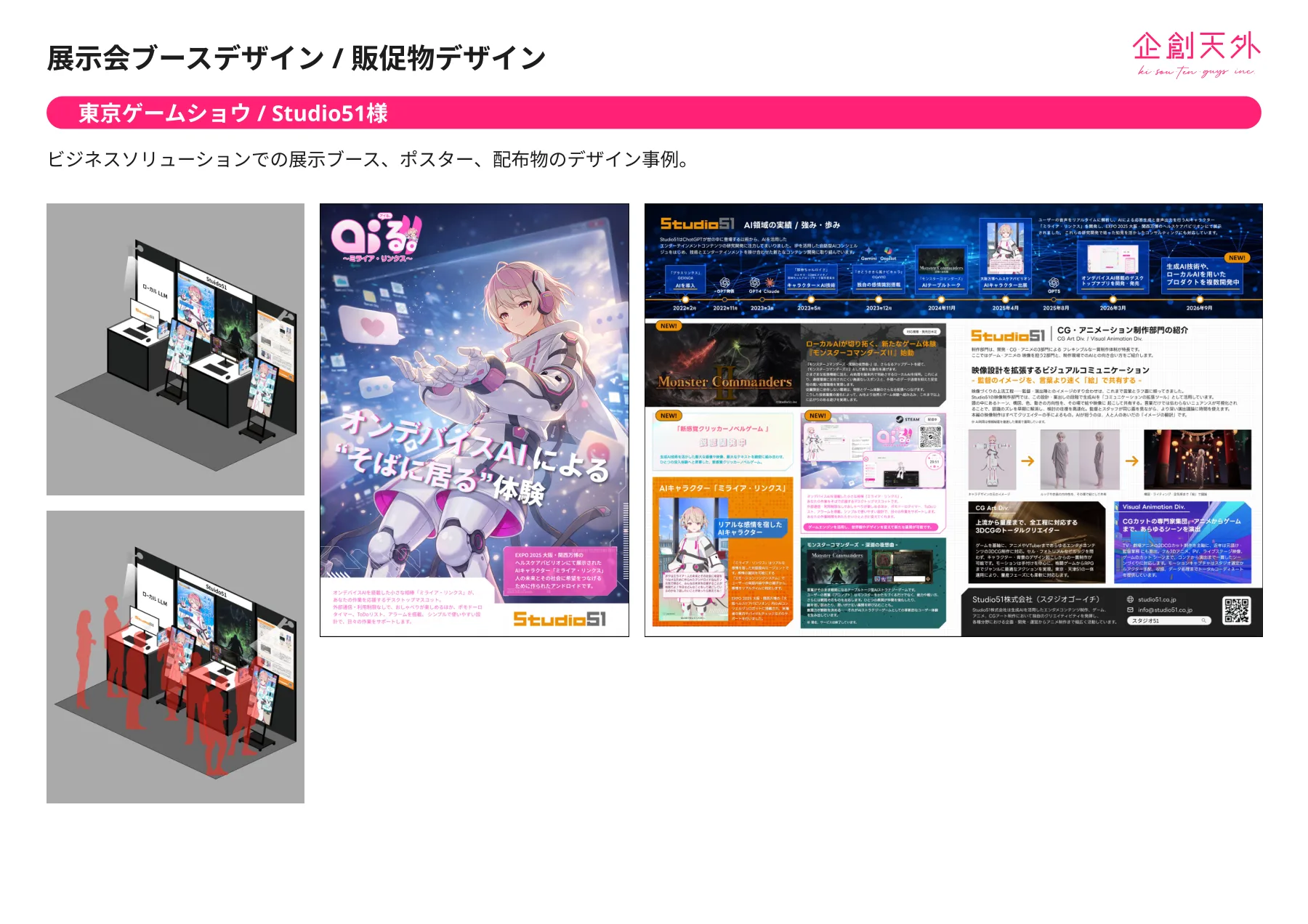Click the Visual Animation Div. panel
Screen dimensions: 1308x924
coord(1183,542)
